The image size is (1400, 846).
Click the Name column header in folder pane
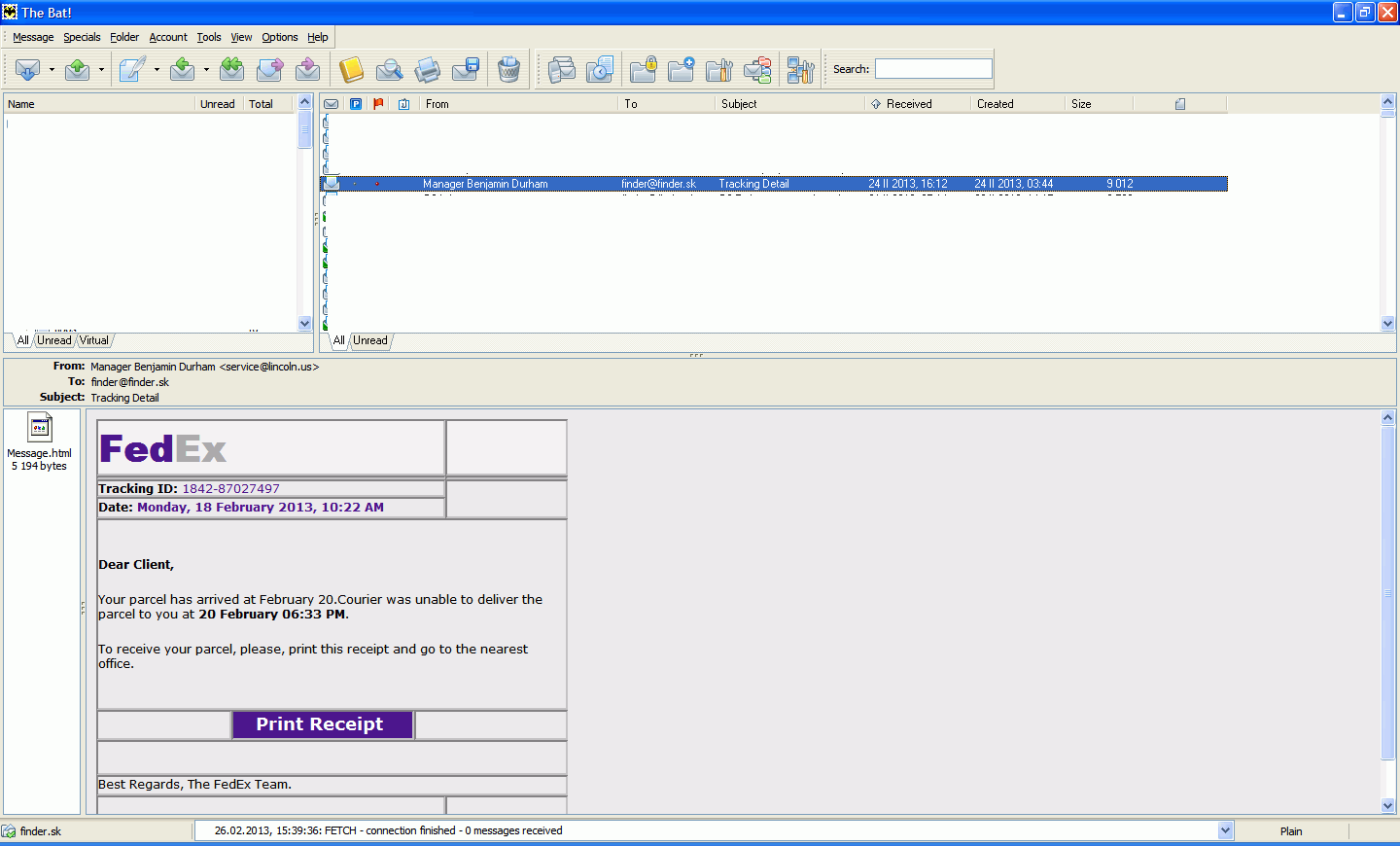99,104
